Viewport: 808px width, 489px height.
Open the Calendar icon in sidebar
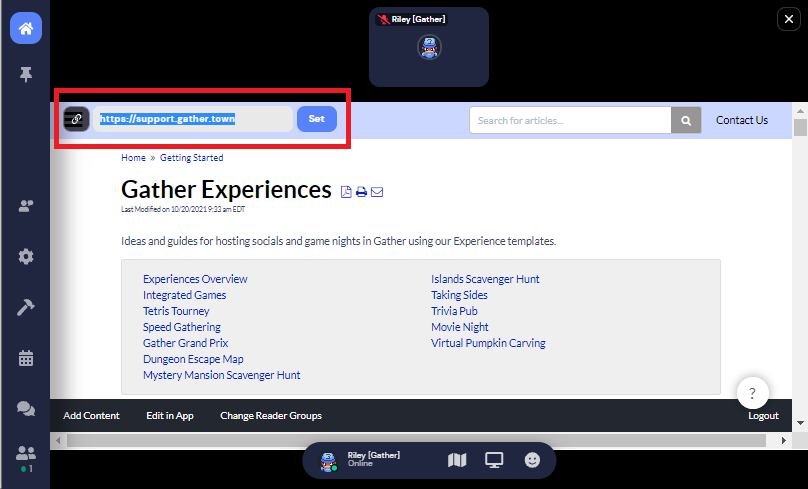pyautogui.click(x=26, y=357)
